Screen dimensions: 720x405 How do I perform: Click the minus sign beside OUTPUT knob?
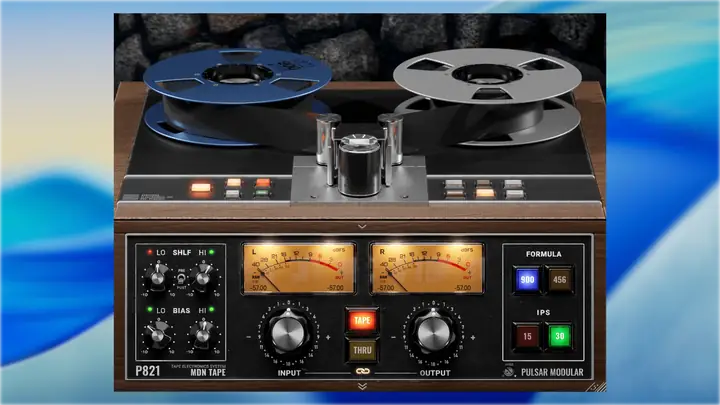point(394,337)
